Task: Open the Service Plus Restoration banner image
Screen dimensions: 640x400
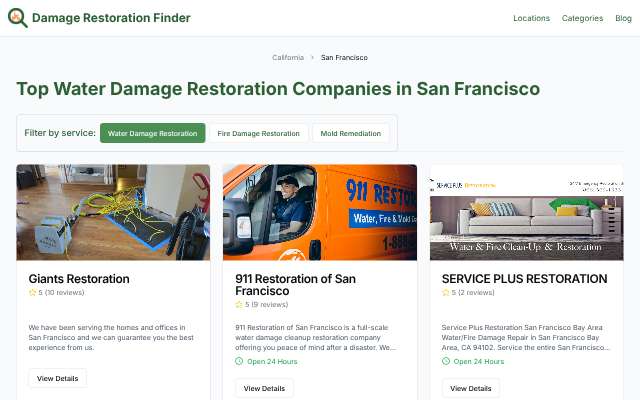Action: [527, 212]
